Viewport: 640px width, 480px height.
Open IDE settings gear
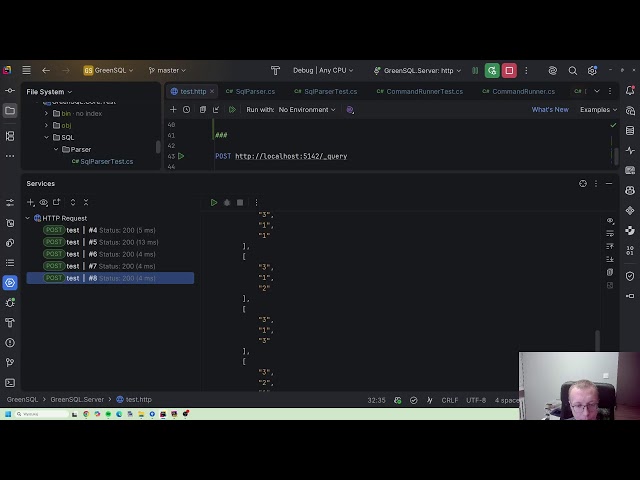[x=592, y=70]
